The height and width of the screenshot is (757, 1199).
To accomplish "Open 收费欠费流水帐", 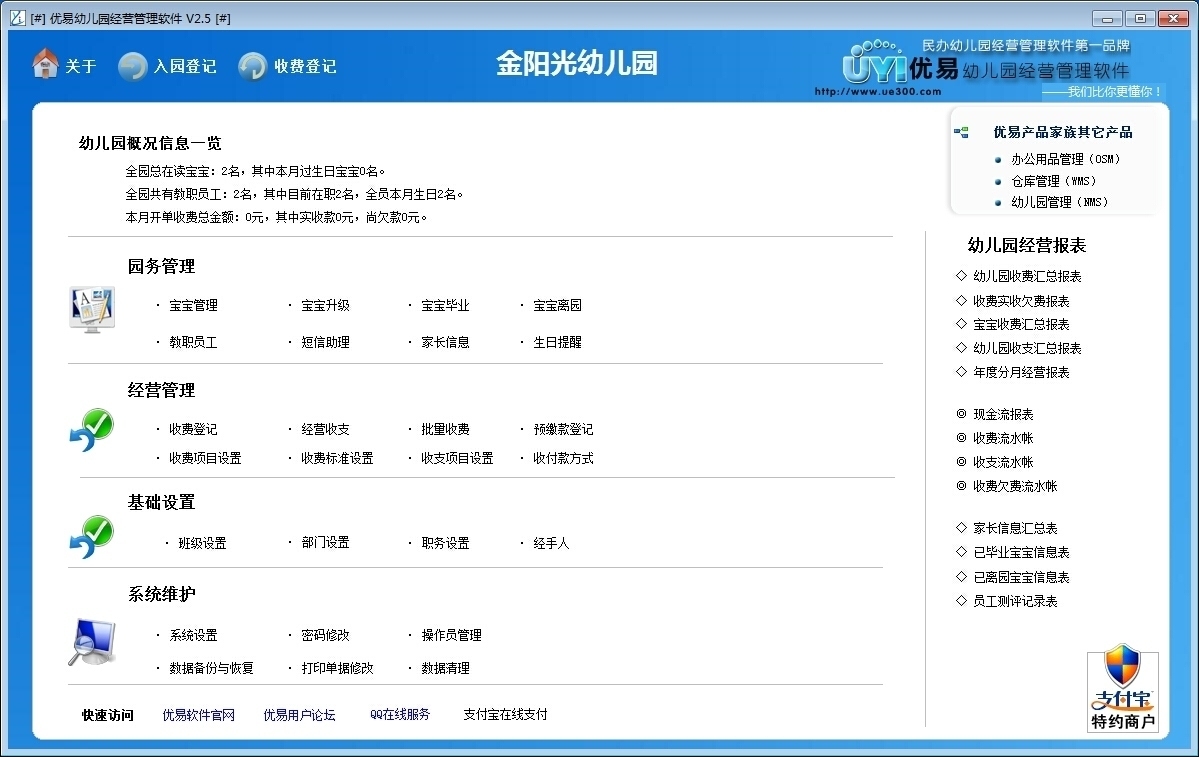I will click(1015, 486).
